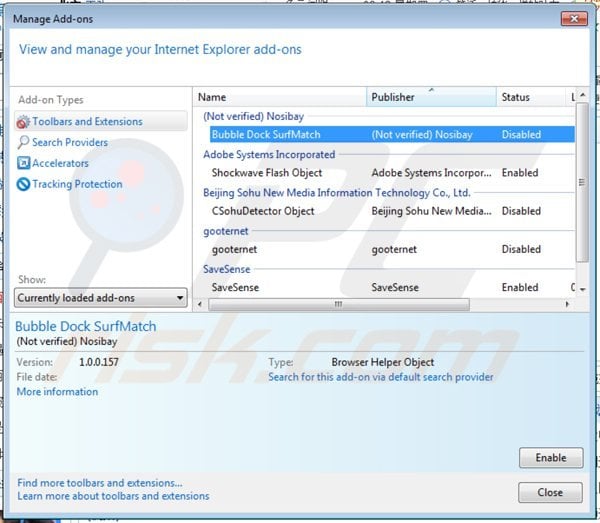Select the Toolbars and Extensions icon
This screenshot has height=523, width=600.
[24, 122]
